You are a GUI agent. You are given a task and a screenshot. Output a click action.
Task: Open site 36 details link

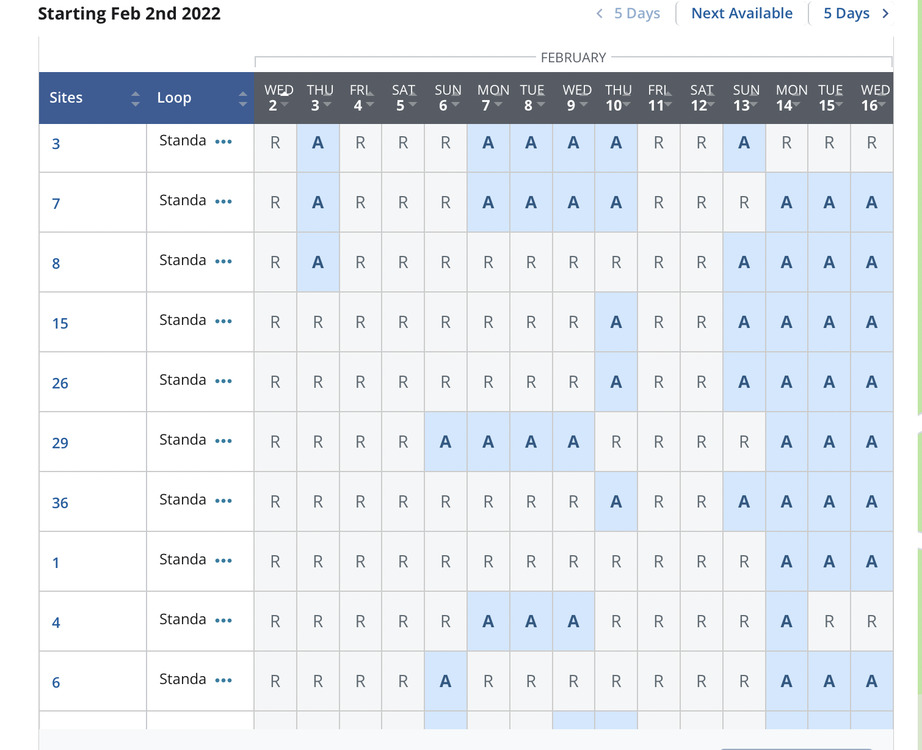pos(60,502)
